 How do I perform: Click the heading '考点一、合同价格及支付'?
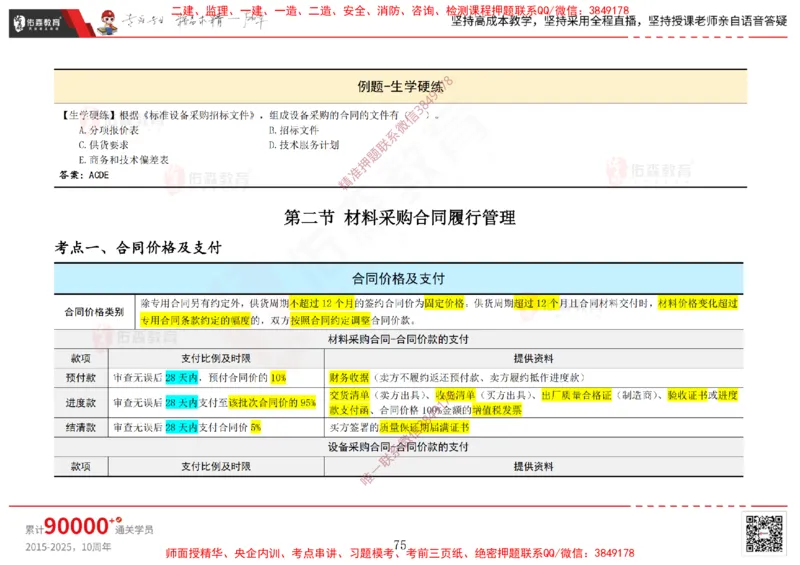click(x=138, y=248)
